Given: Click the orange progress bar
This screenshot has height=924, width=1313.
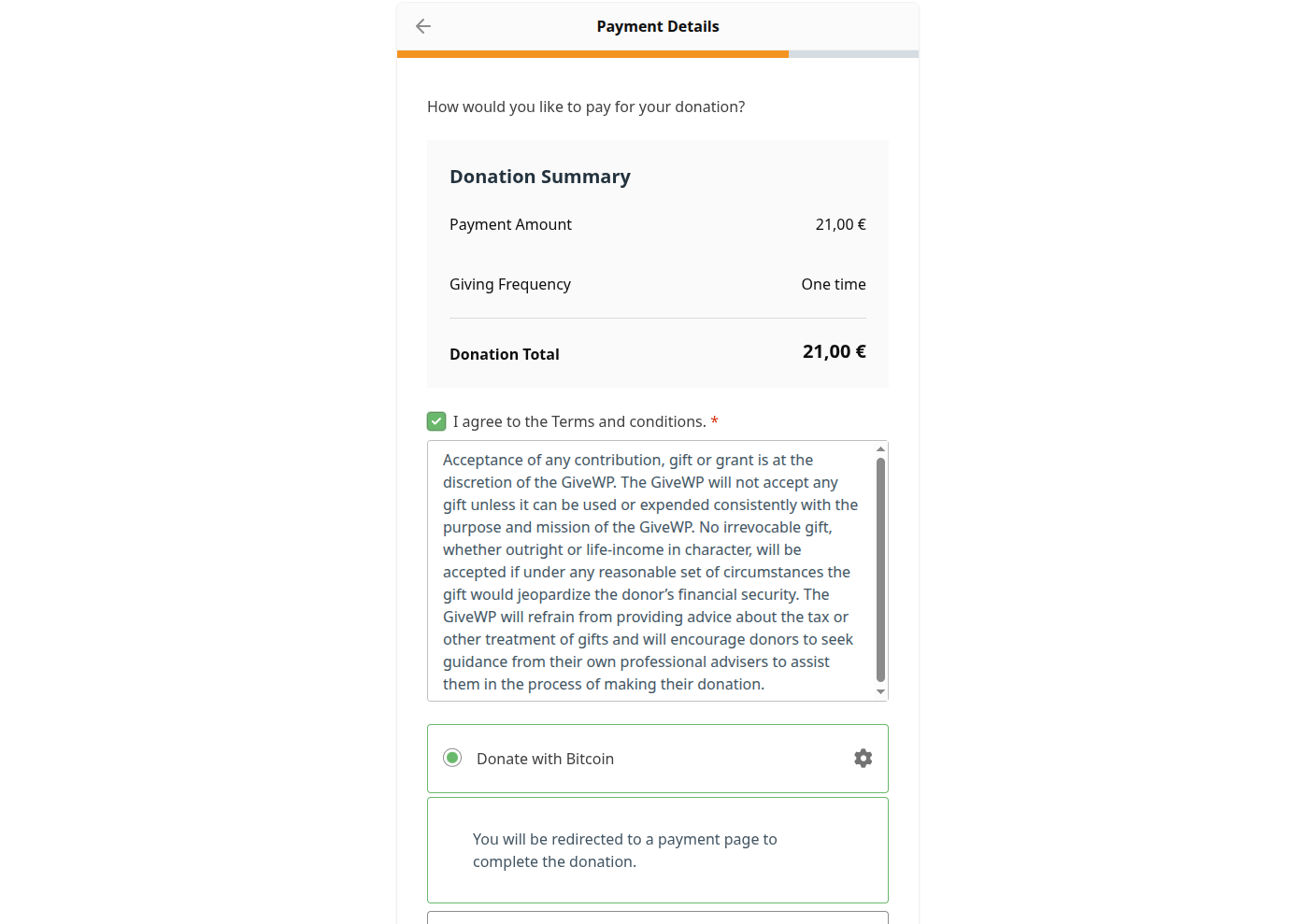Looking at the screenshot, I should 592,53.
